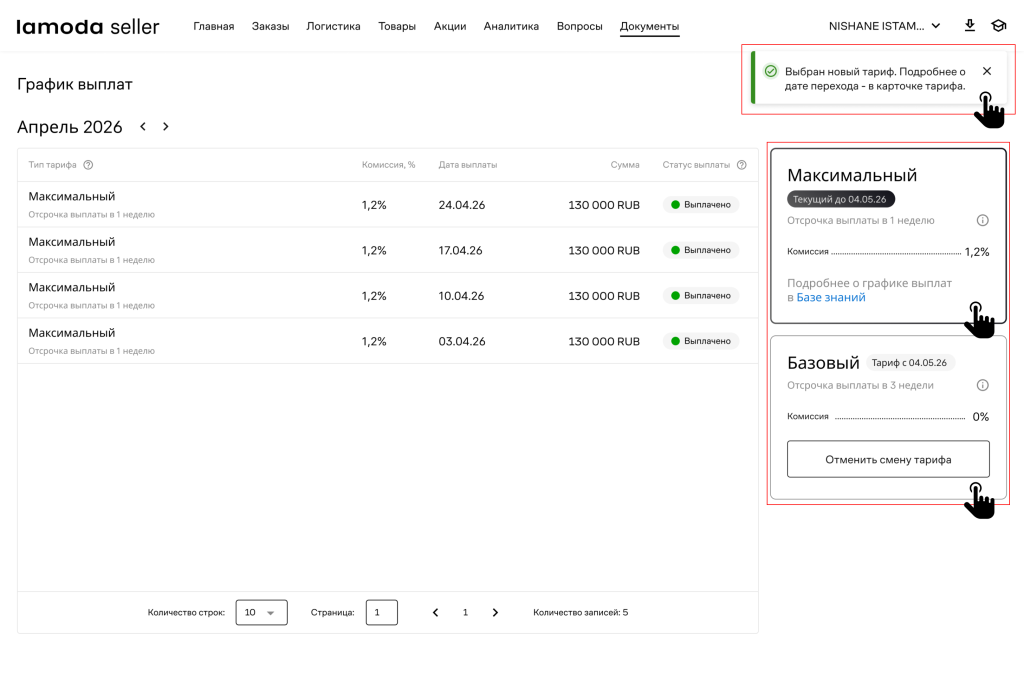Switch to Аналитика section
Image resolution: width=1024 pixels, height=675 pixels.
(511, 26)
